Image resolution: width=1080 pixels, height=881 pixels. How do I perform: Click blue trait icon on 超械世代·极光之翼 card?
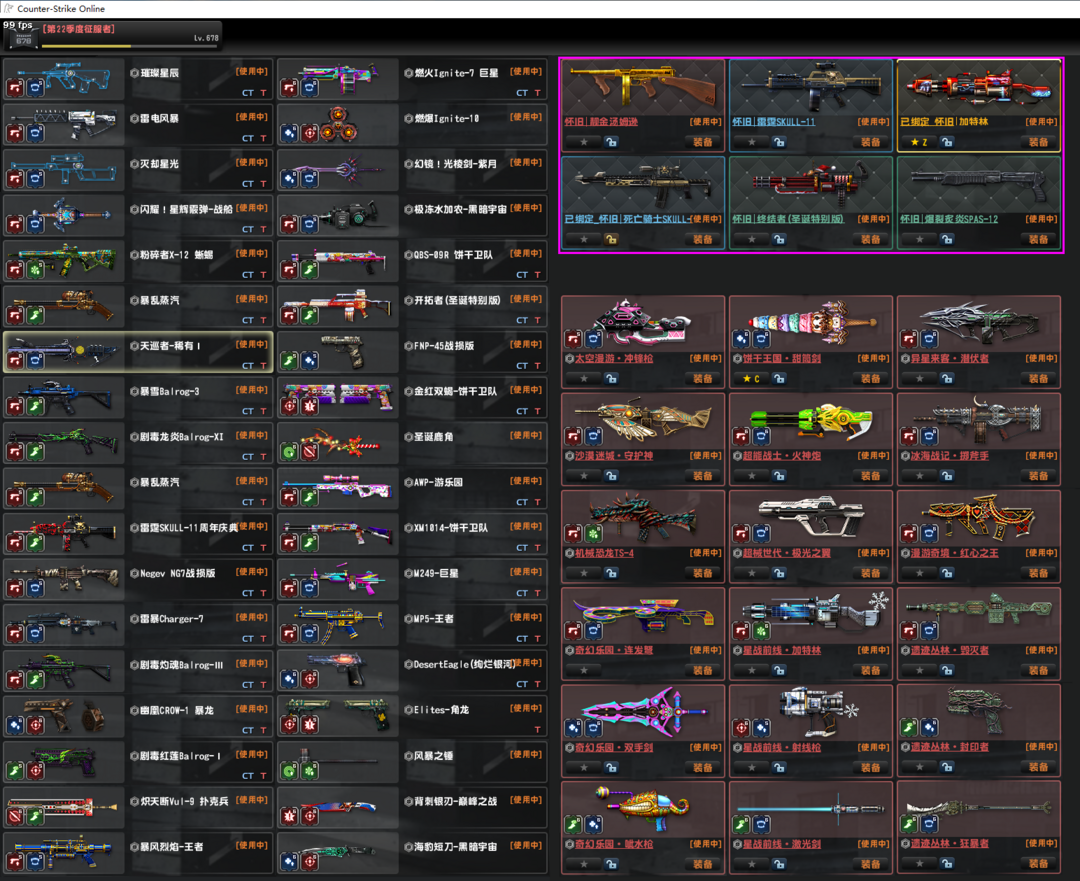(761, 532)
